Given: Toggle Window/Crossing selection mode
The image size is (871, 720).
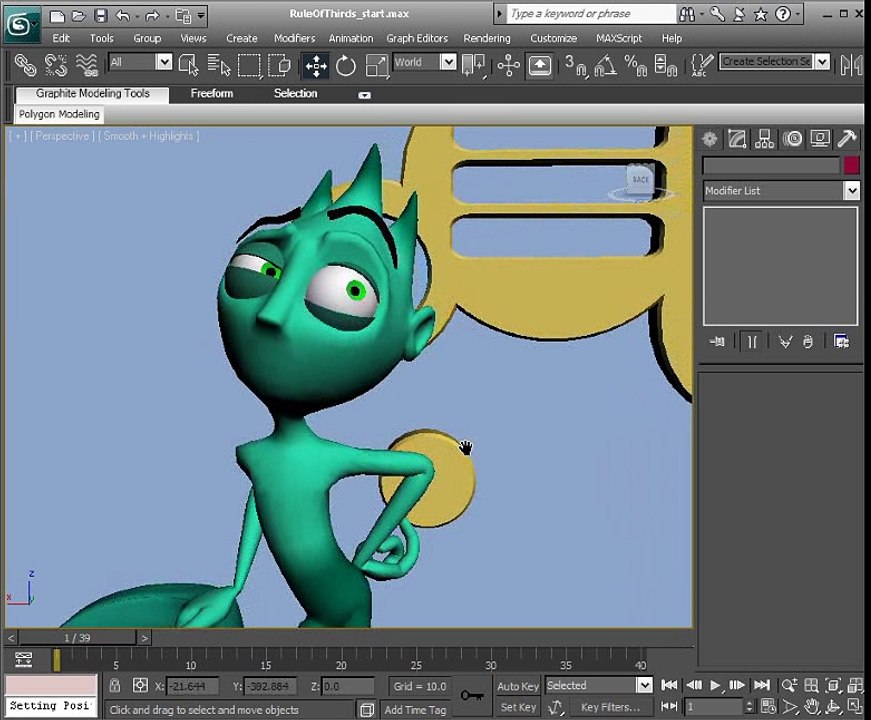Looking at the screenshot, I should pyautogui.click(x=279, y=64).
